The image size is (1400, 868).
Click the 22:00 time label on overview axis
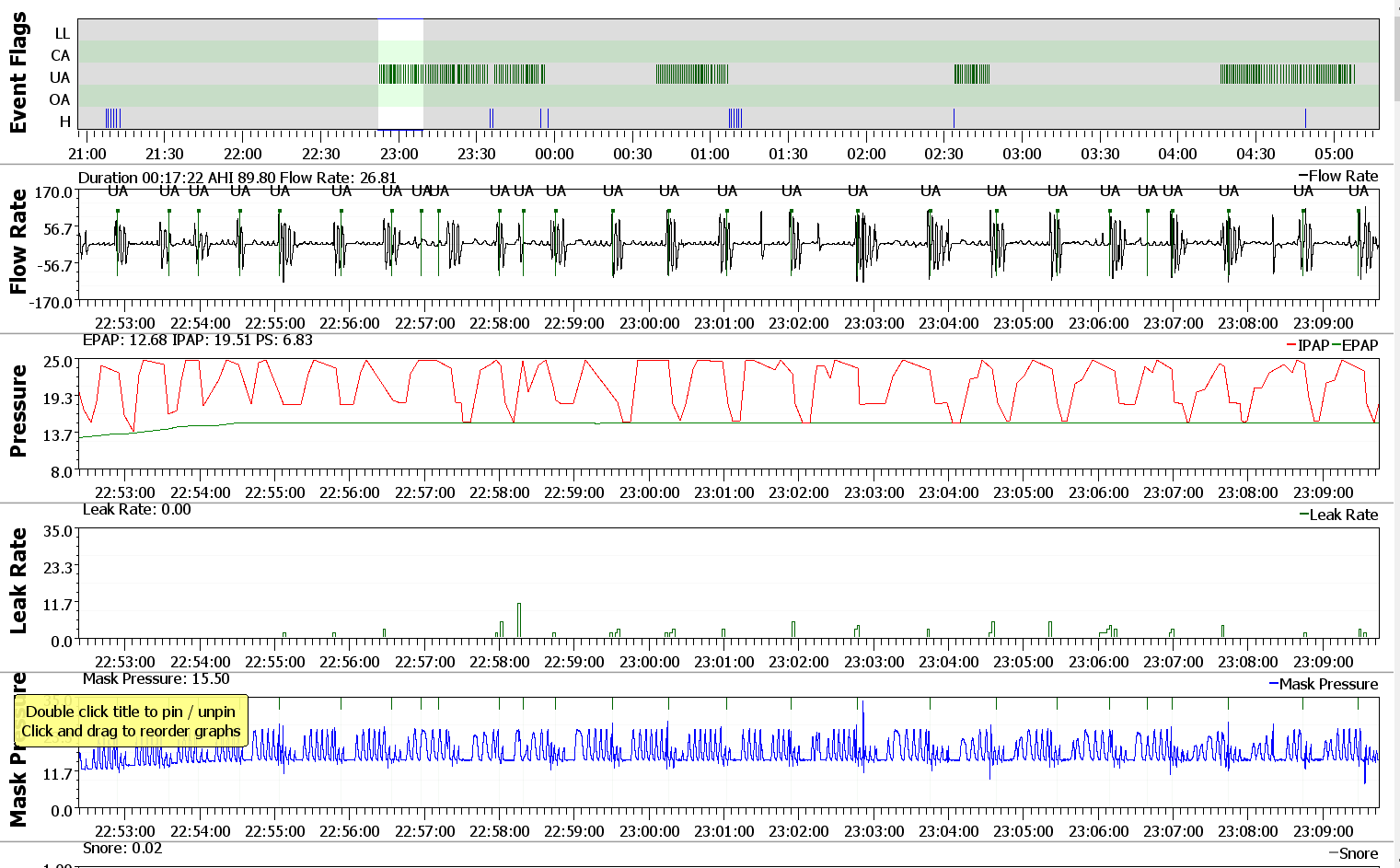point(243,154)
